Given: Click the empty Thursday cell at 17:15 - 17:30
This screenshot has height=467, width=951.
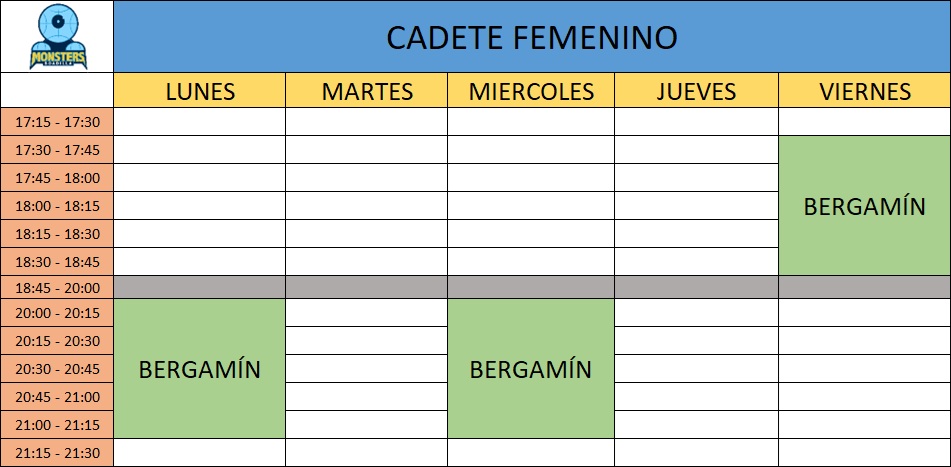Looking at the screenshot, I should pyautogui.click(x=696, y=122).
